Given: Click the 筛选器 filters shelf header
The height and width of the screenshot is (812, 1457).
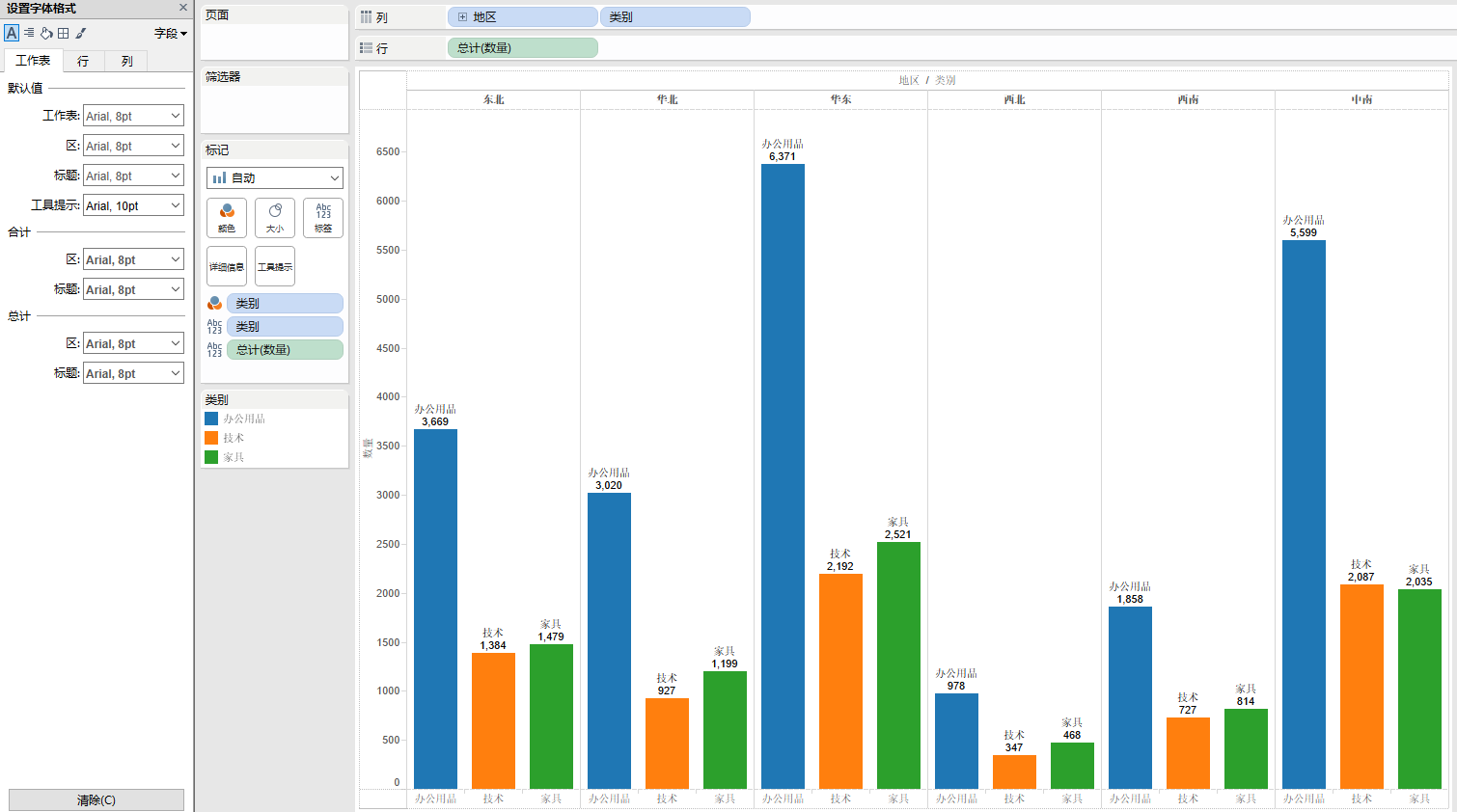Looking at the screenshot, I should pyautogui.click(x=223, y=76).
